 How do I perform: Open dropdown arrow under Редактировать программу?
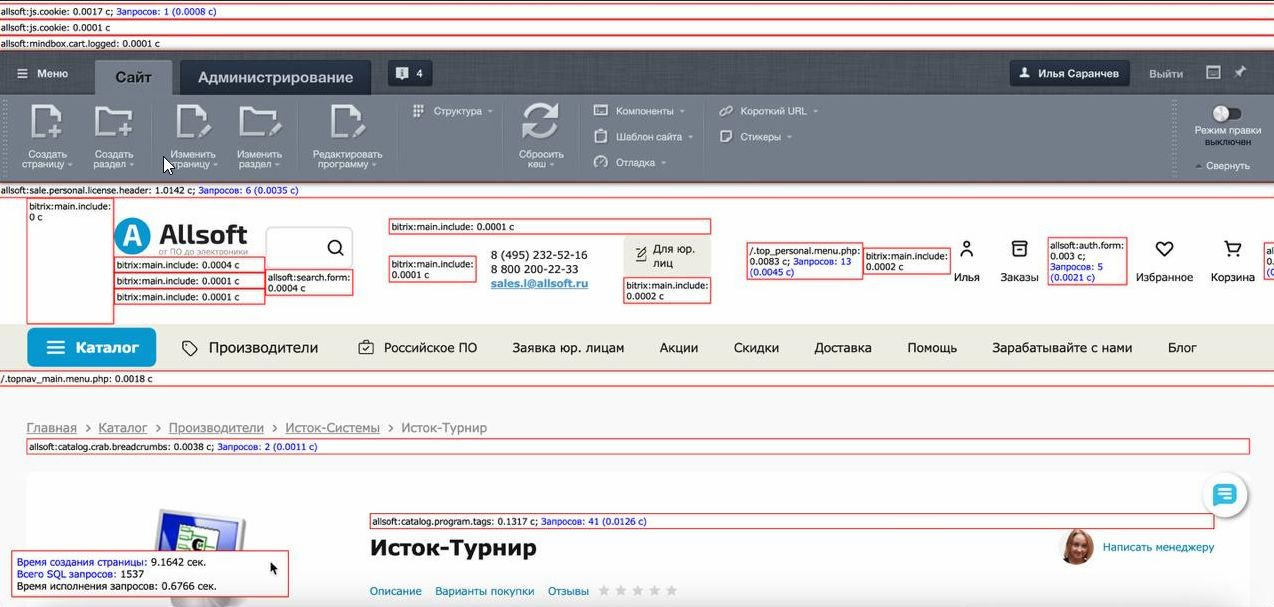tap(376, 165)
